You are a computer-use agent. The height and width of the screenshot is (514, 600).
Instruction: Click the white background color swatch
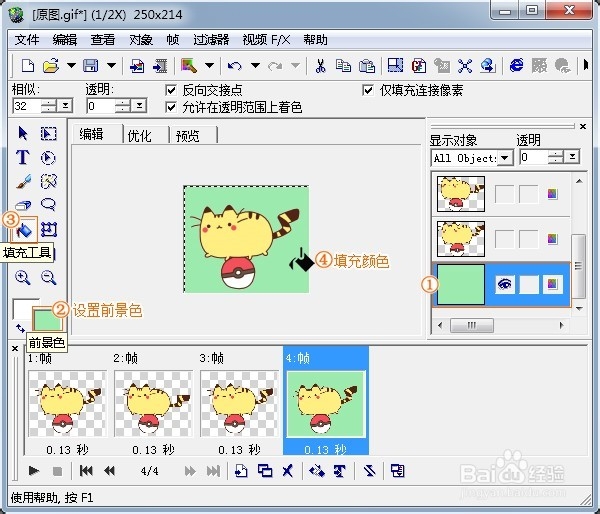22,307
